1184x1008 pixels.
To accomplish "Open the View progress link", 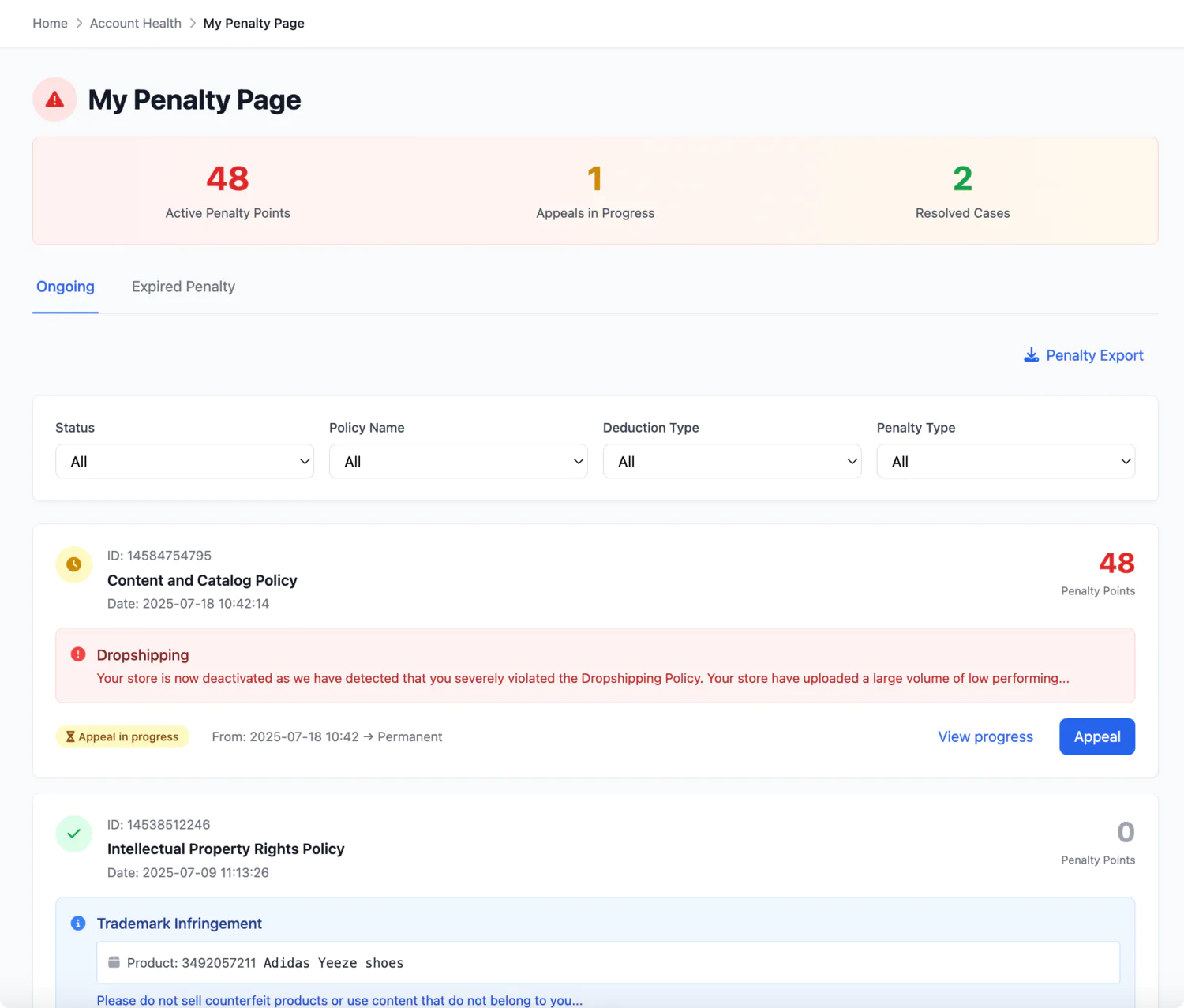I will 985,736.
